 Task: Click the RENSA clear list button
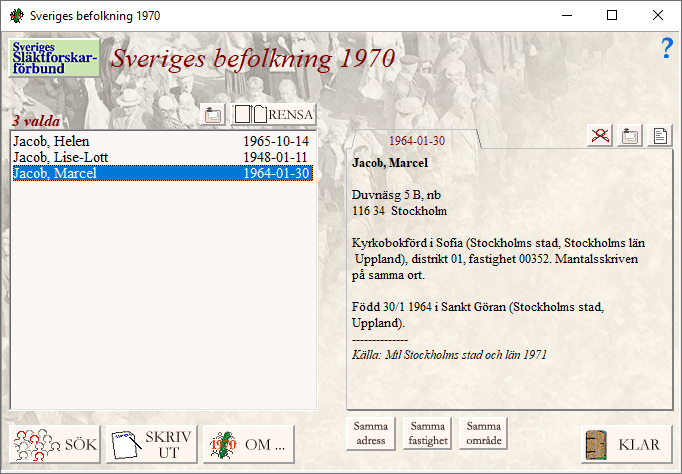tap(274, 115)
